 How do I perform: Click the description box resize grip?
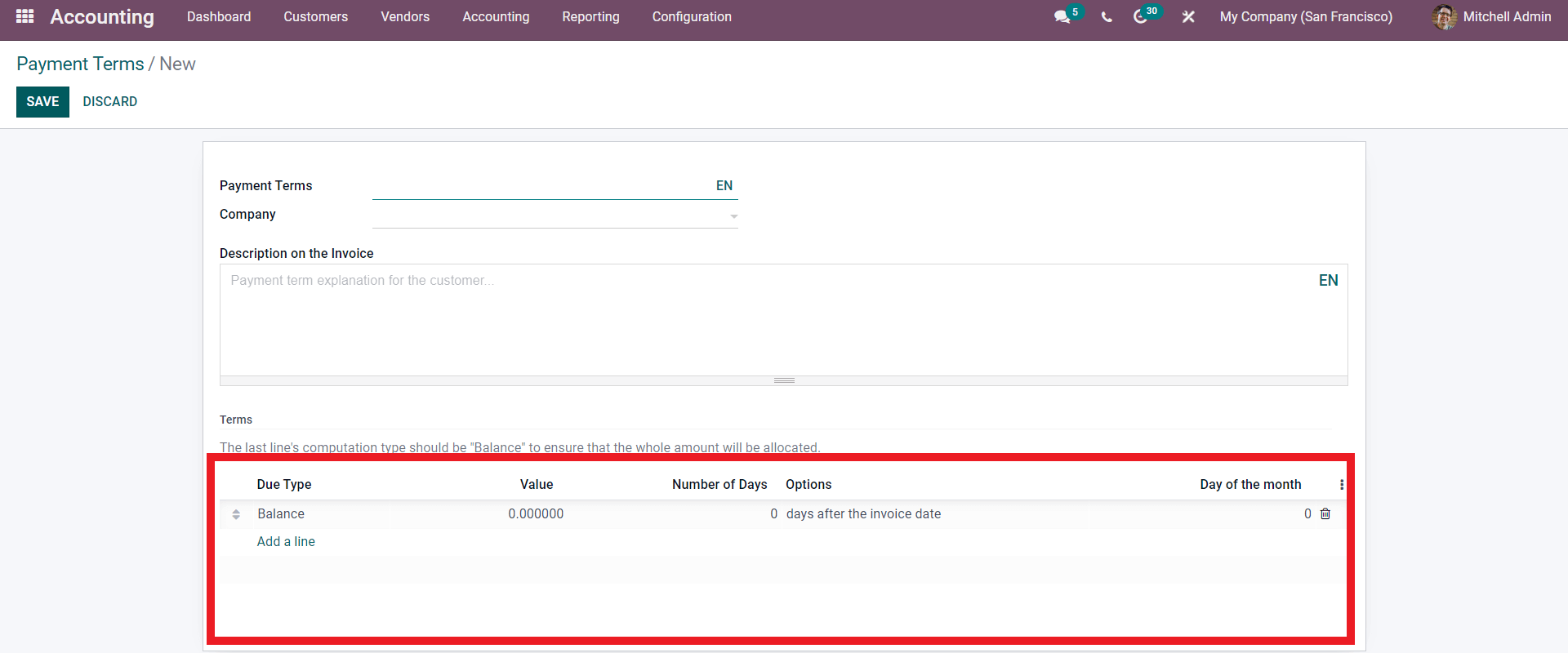pos(784,380)
